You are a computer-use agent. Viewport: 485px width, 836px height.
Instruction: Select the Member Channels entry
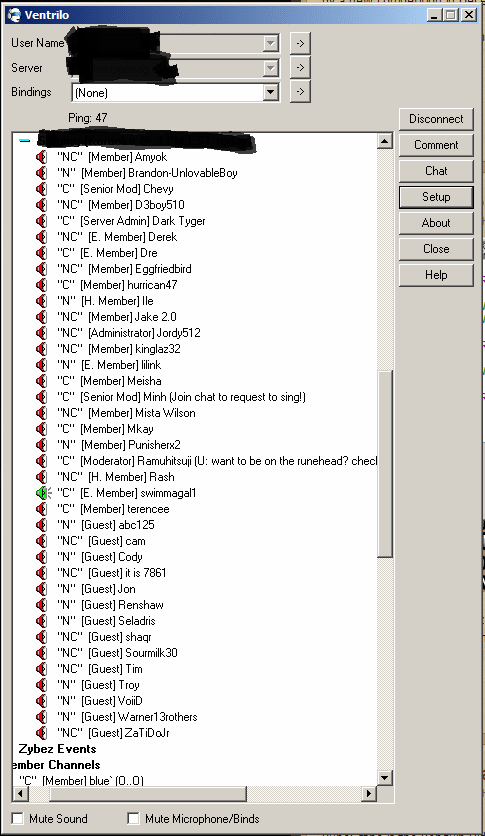[x=56, y=765]
